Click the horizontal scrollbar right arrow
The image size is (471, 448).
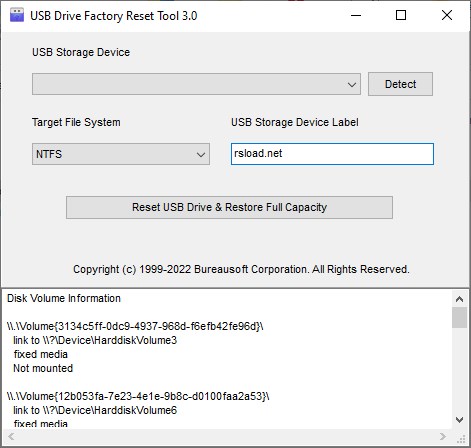[x=443, y=436]
